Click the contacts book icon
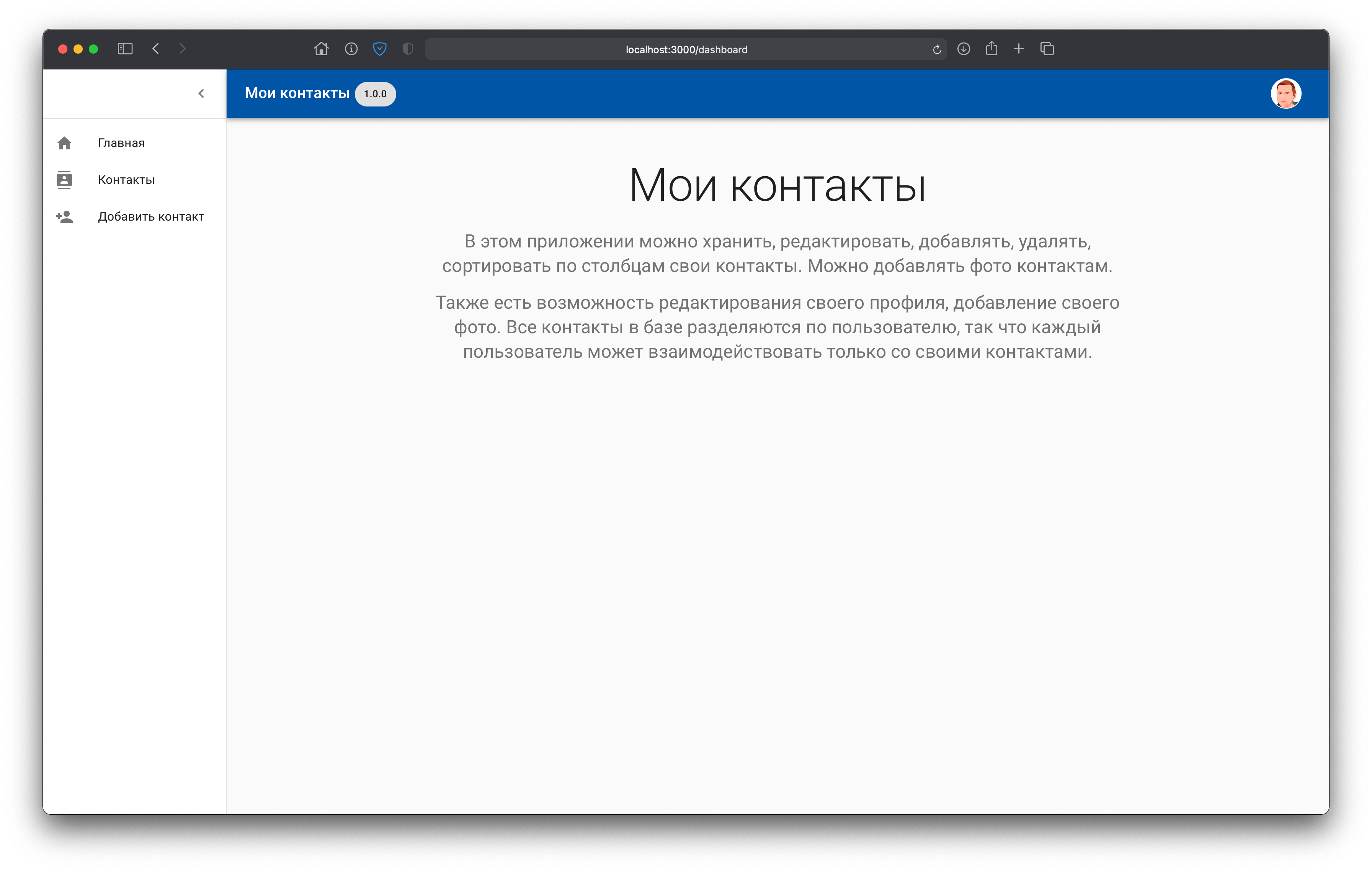 coord(64,180)
